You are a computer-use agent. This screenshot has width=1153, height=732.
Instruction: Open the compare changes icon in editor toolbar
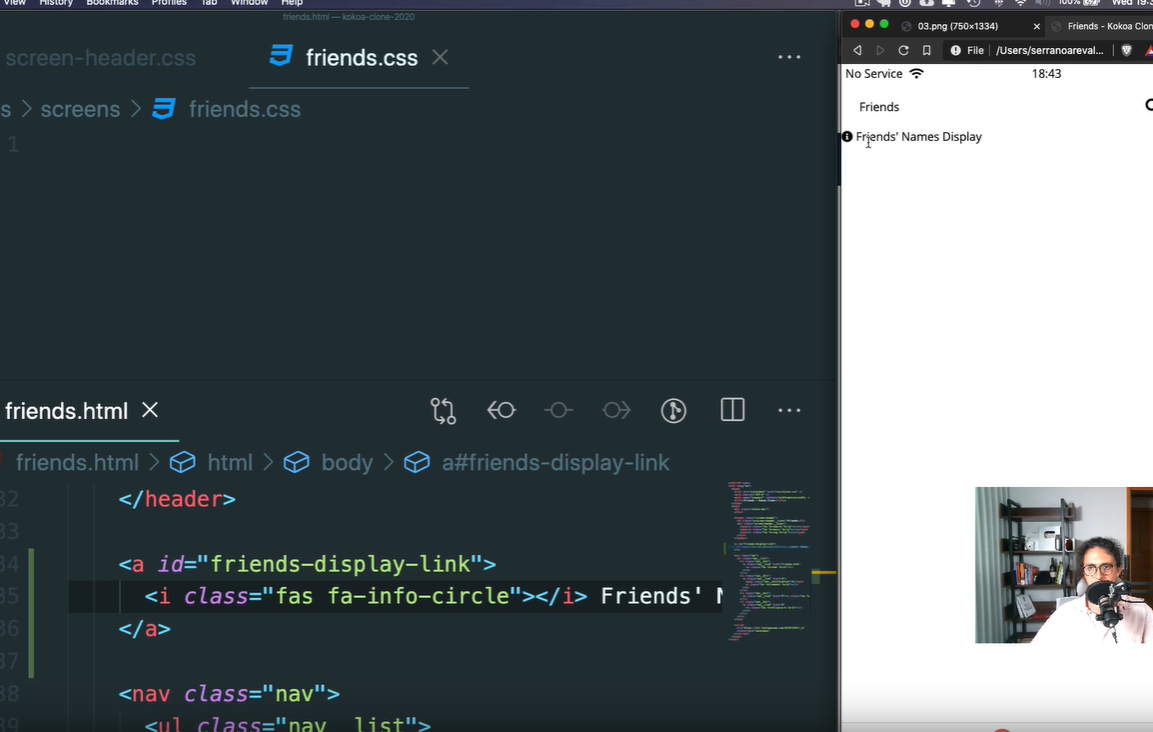(x=443, y=411)
